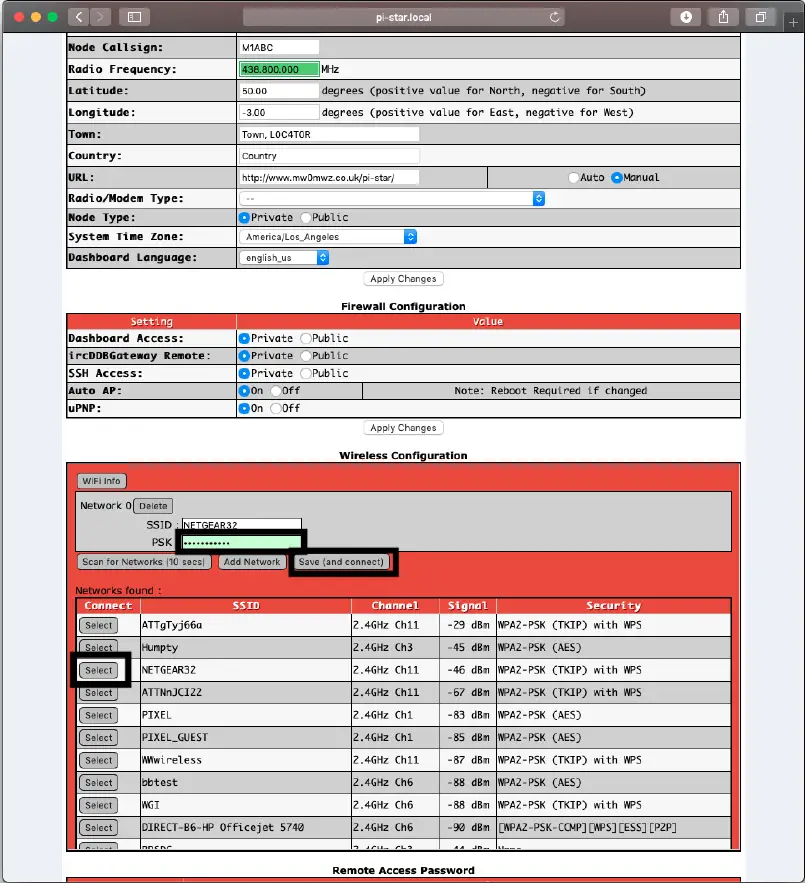
Task: Click the WiFi Info button
Action: [101, 481]
